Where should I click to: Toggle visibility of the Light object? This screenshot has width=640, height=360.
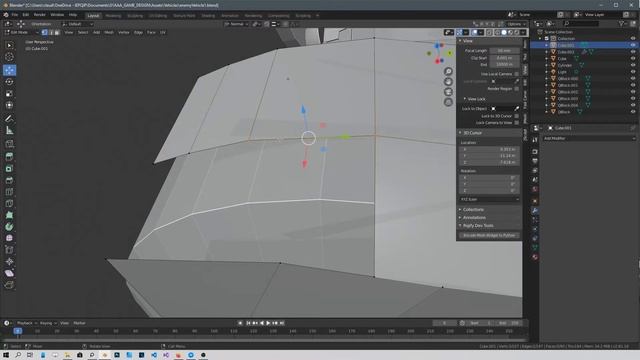click(633, 72)
